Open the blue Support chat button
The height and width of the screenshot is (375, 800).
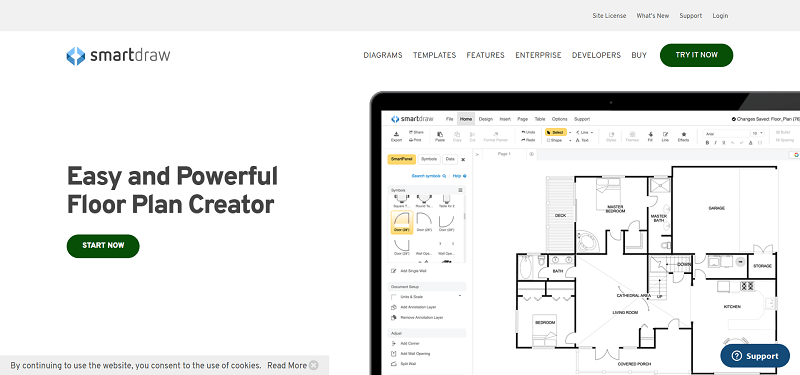point(755,356)
